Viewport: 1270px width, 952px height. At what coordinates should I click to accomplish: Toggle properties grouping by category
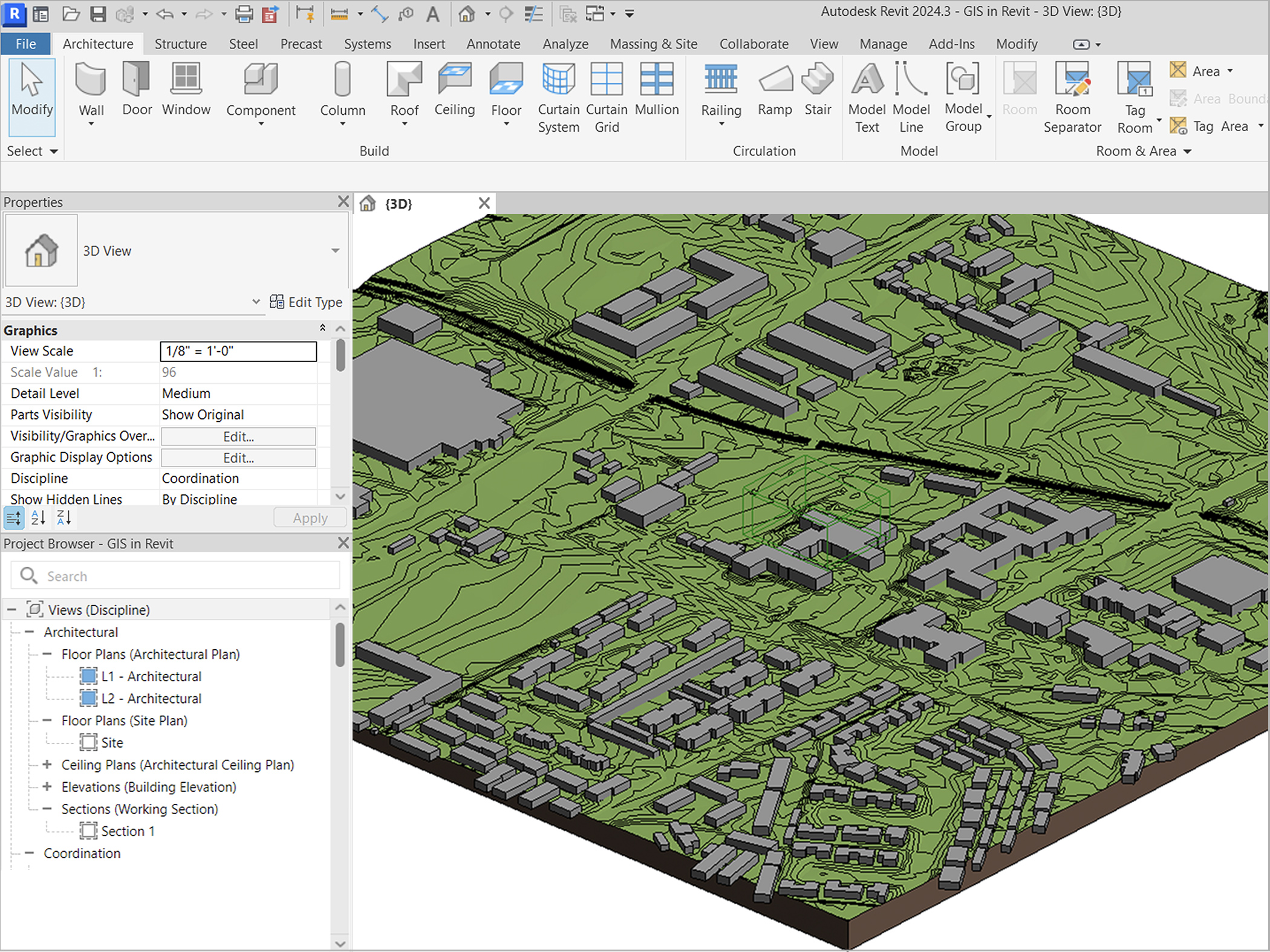pos(13,518)
